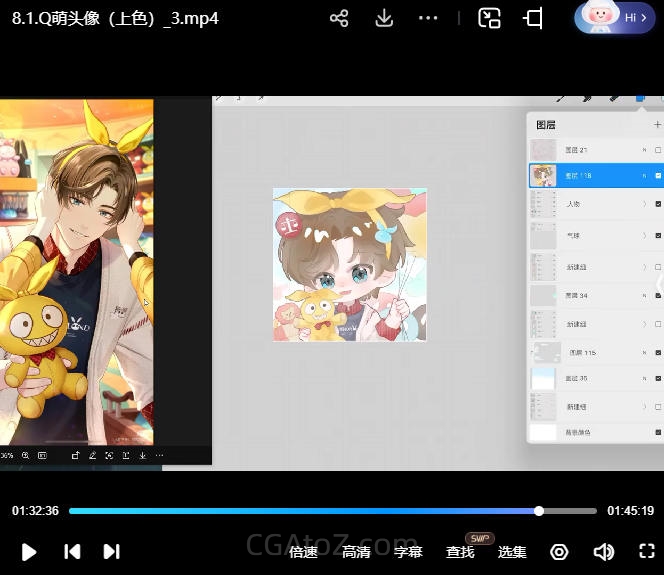Skip to the previous video
The image size is (664, 575).
click(x=71, y=551)
